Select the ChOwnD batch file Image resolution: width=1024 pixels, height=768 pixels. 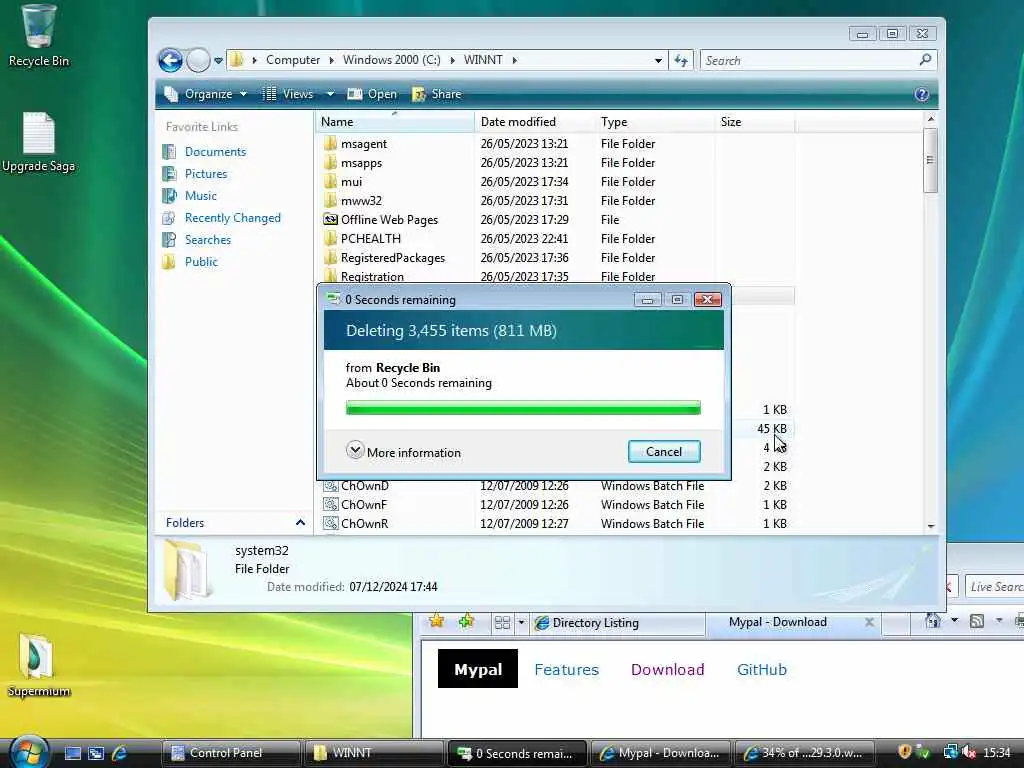tap(364, 486)
